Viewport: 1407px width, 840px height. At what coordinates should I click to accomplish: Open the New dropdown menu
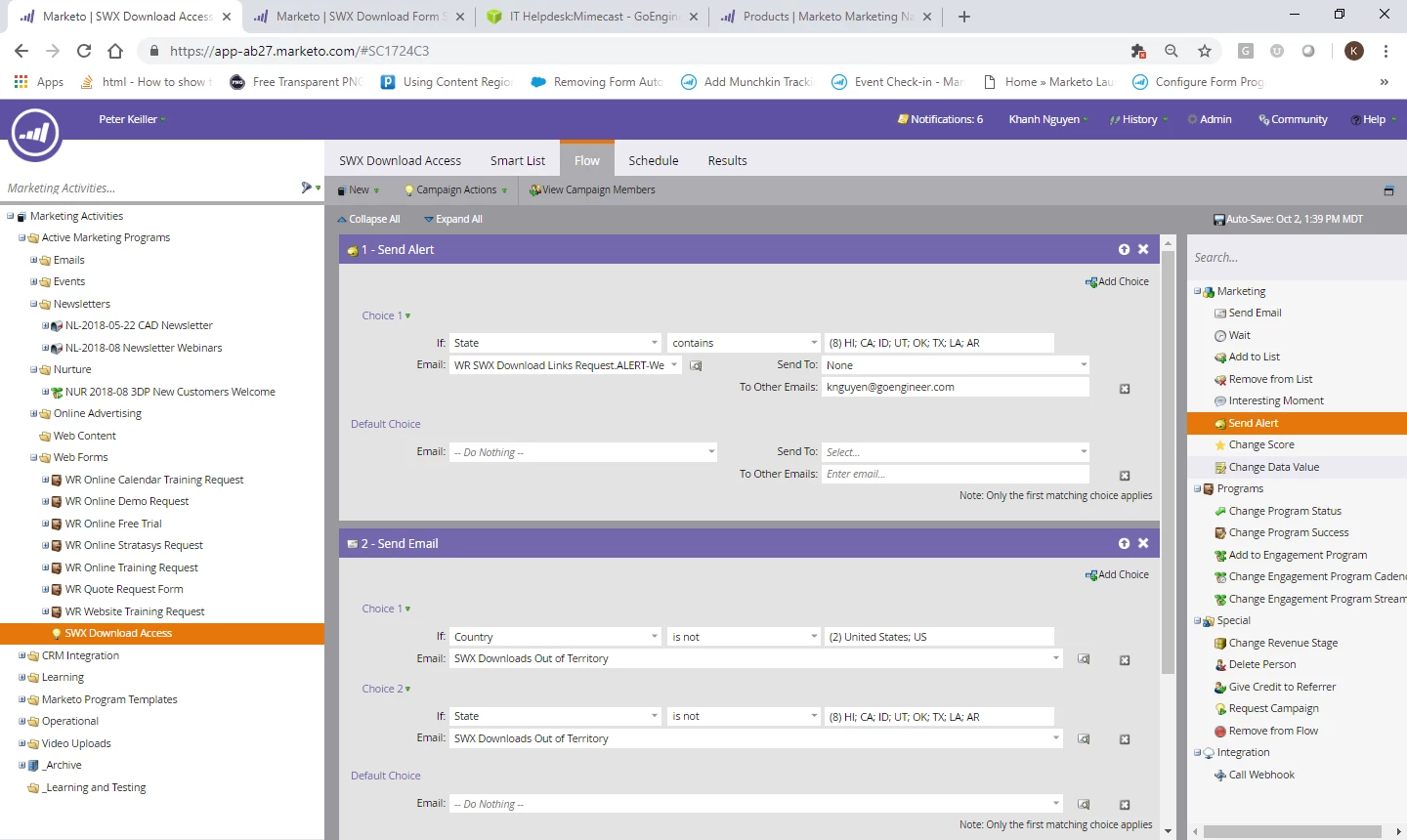coord(359,190)
